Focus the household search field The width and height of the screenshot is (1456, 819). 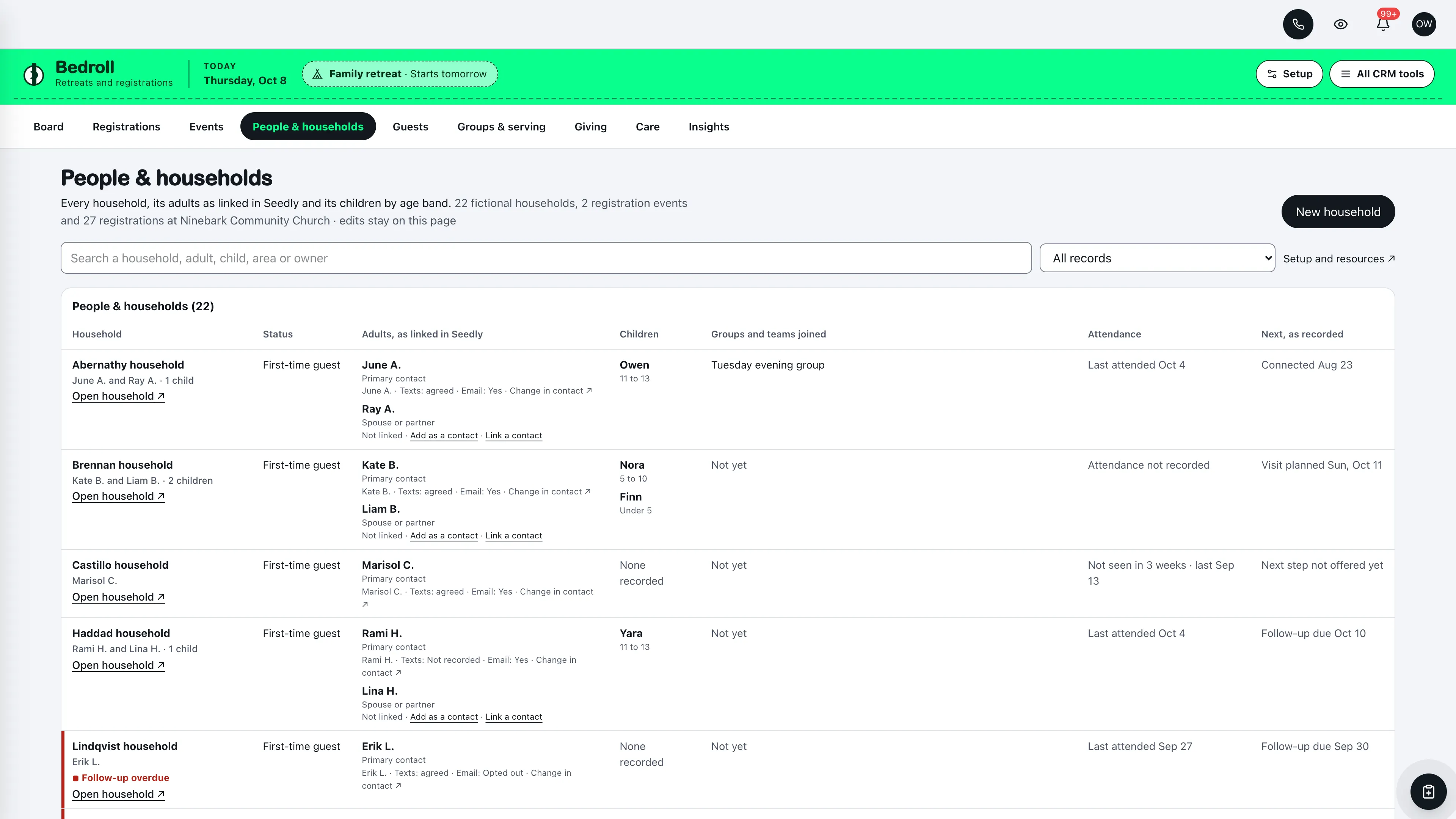click(546, 258)
